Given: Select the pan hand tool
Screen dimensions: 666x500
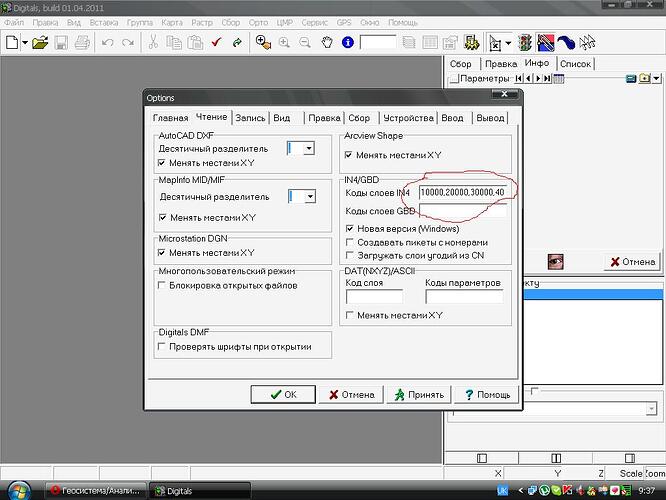Looking at the screenshot, I should (x=327, y=42).
